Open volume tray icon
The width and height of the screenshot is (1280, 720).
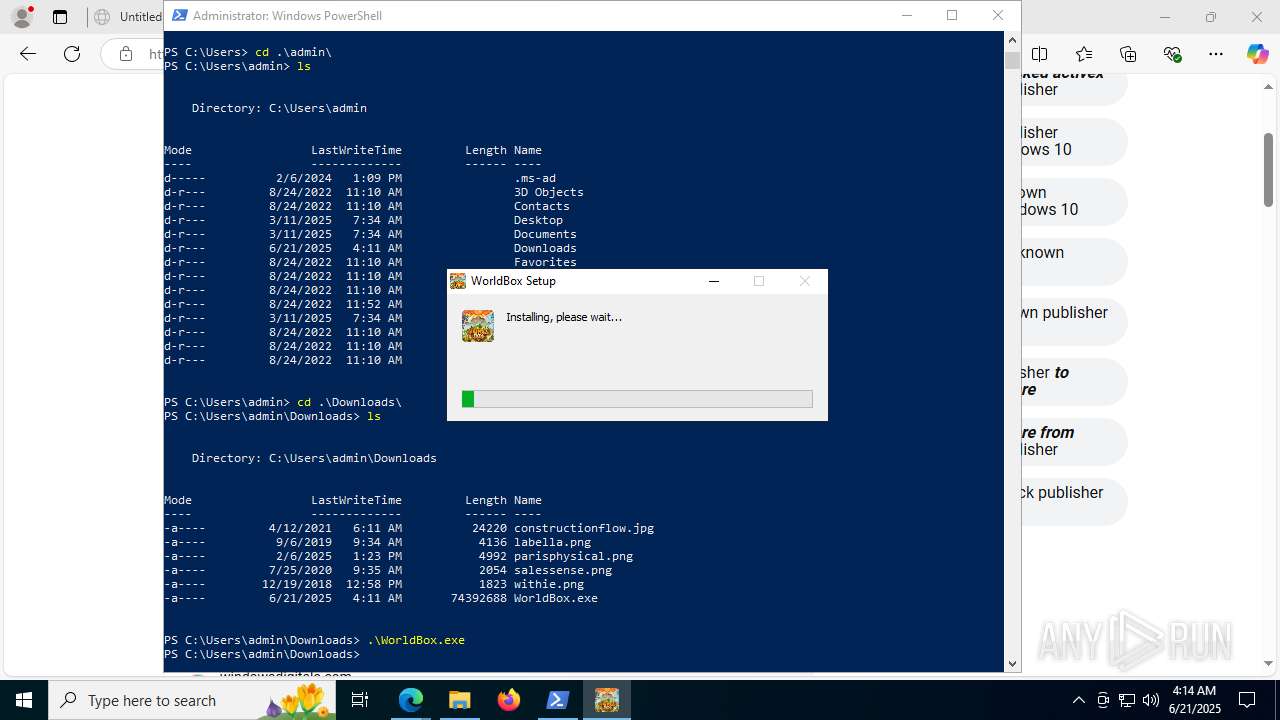point(1151,700)
